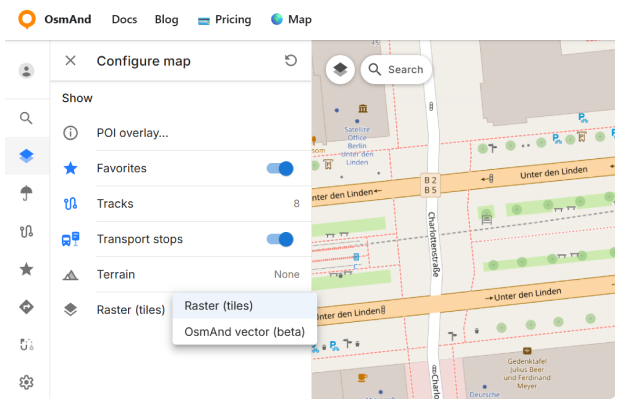Open the Tracks list row
Viewport: 620px width, 400px height.
[181, 204]
